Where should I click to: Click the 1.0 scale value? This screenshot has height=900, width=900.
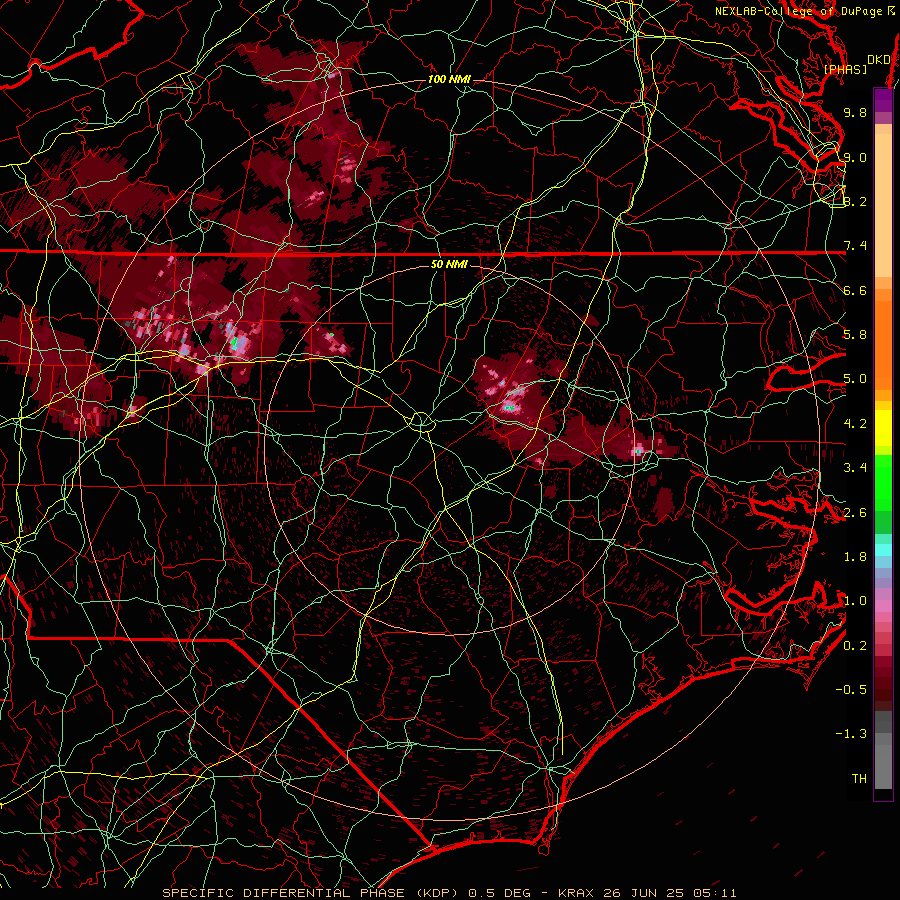click(855, 601)
